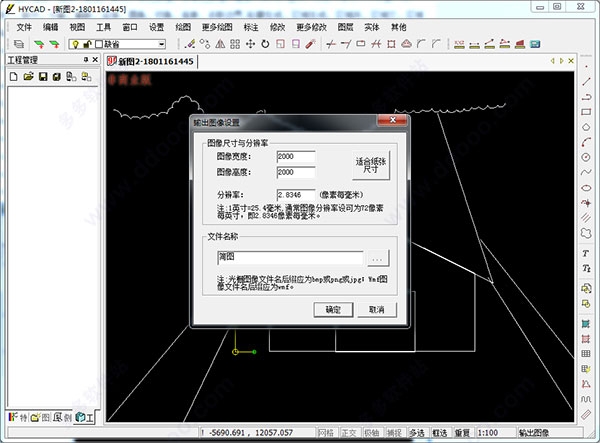Open the 标注 menu

tap(251, 27)
